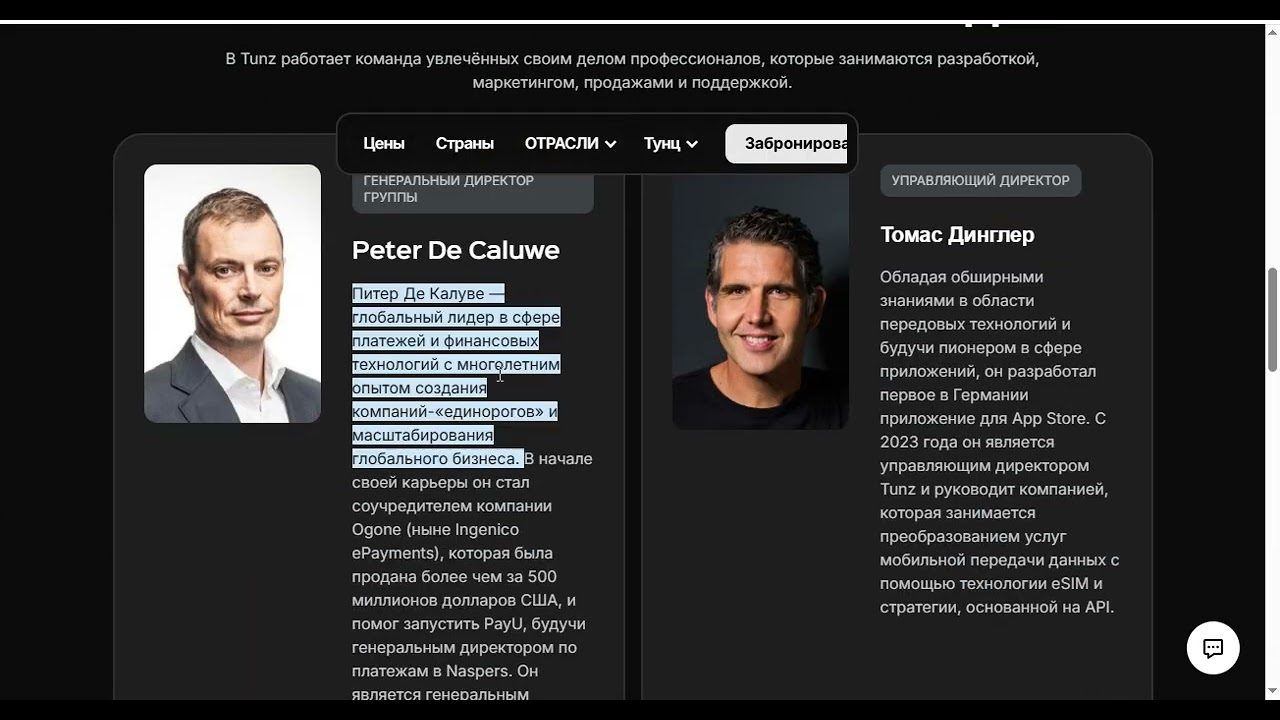1280x720 pixels.
Task: Click the Томас Динглер name heading
Action: pyautogui.click(x=957, y=234)
